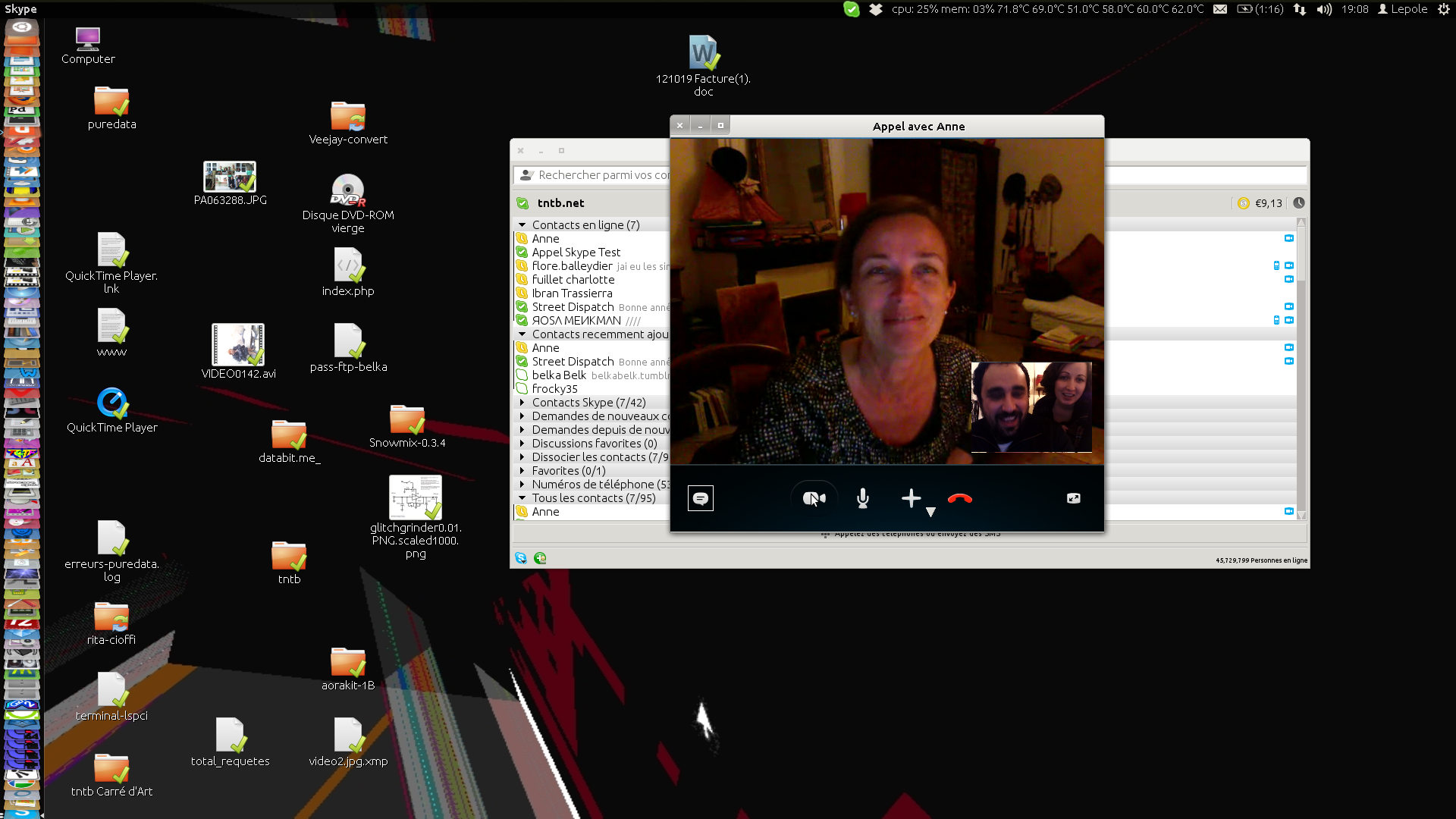Switch call video to fullscreen

pos(1073,498)
